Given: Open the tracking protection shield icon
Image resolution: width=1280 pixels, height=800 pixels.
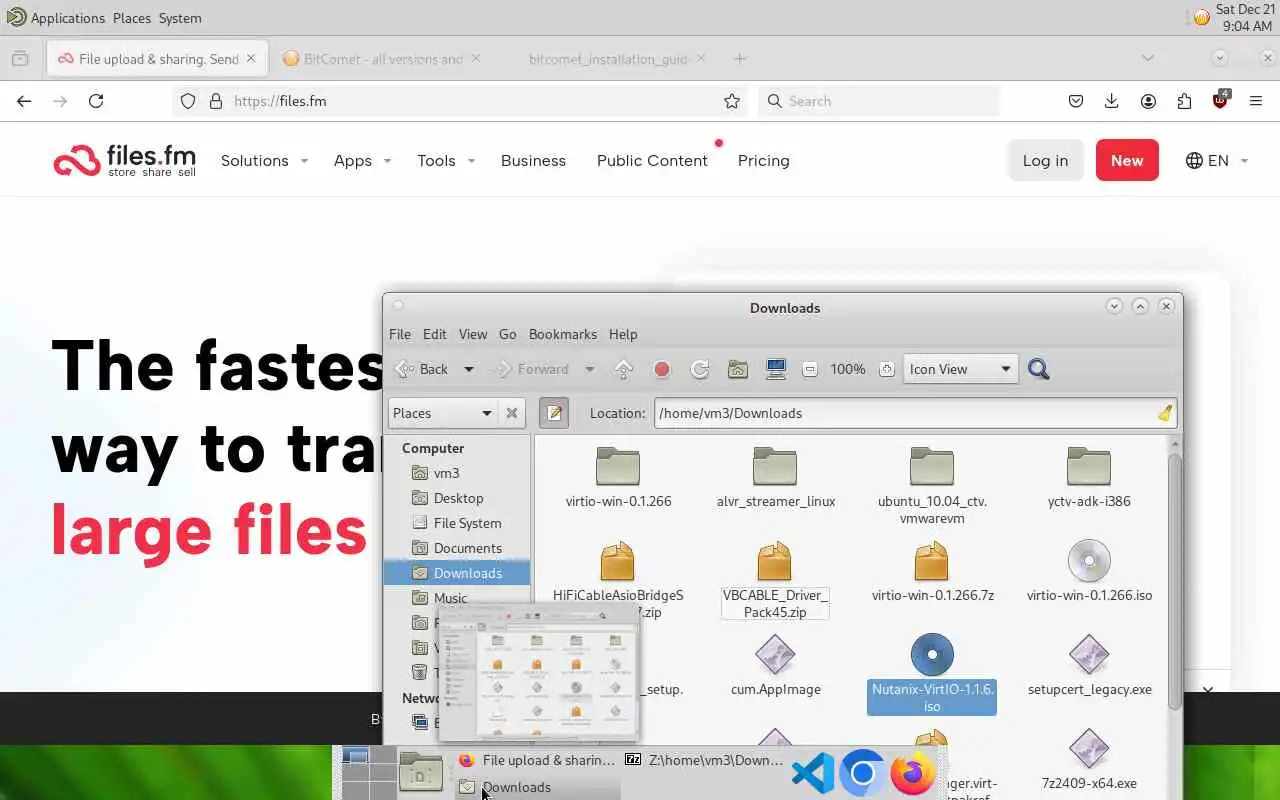Looking at the screenshot, I should click(x=188, y=101).
